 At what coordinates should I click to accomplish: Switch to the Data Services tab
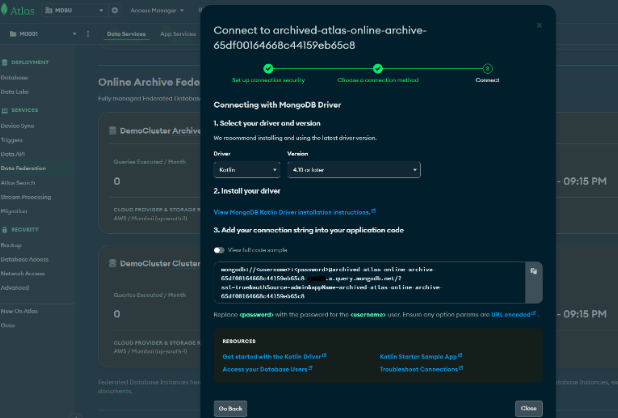(x=126, y=34)
